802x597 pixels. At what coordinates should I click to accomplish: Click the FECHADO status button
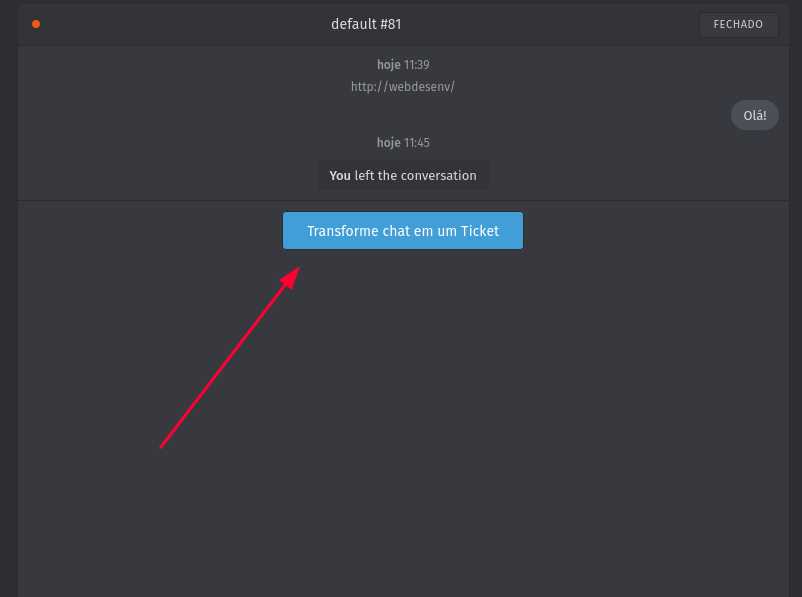coord(738,25)
